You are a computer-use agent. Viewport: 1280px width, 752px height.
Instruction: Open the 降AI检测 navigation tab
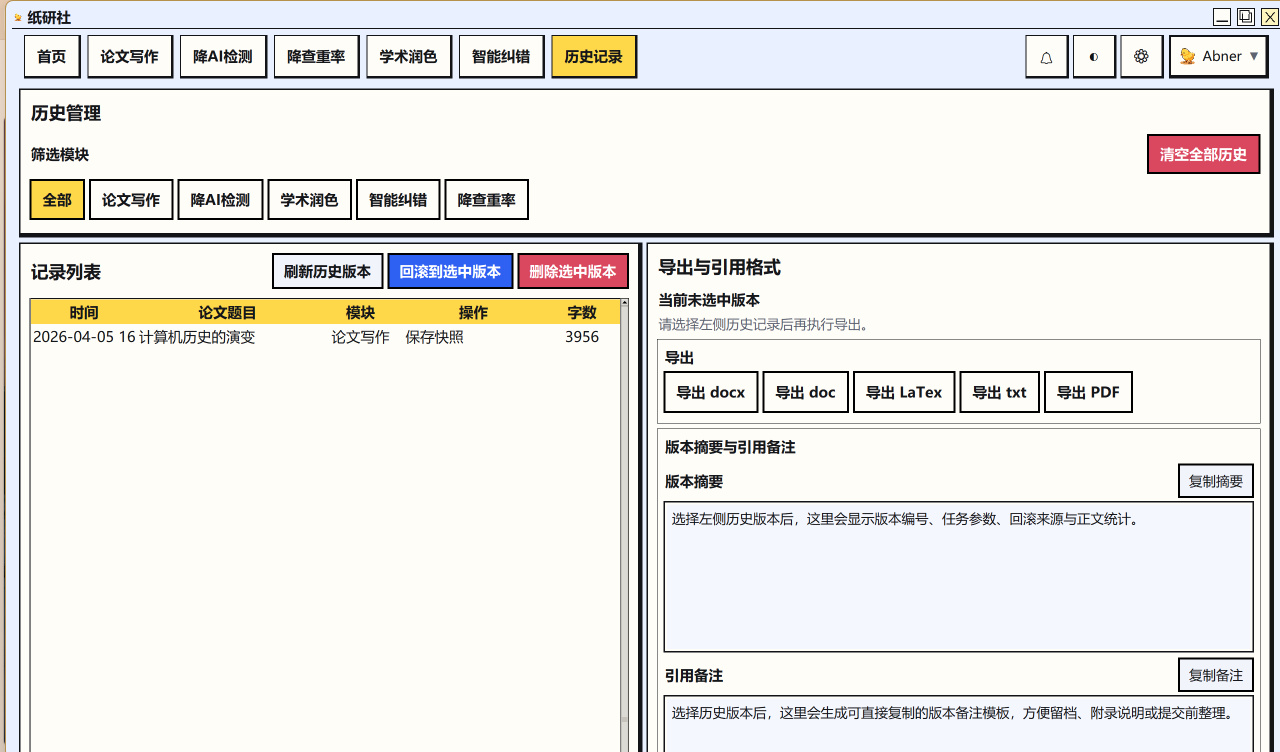(x=223, y=57)
